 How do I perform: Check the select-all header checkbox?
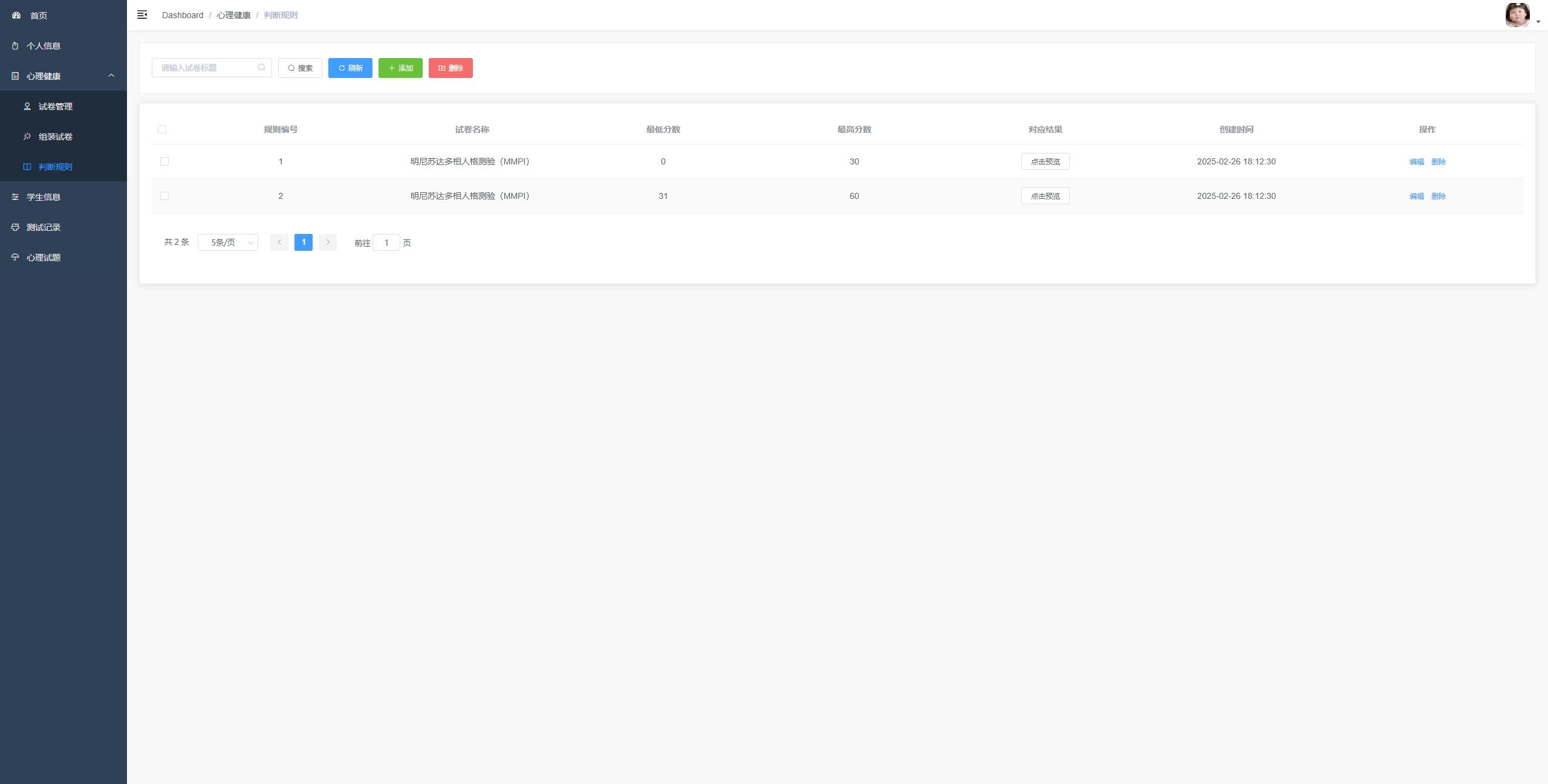pos(162,129)
